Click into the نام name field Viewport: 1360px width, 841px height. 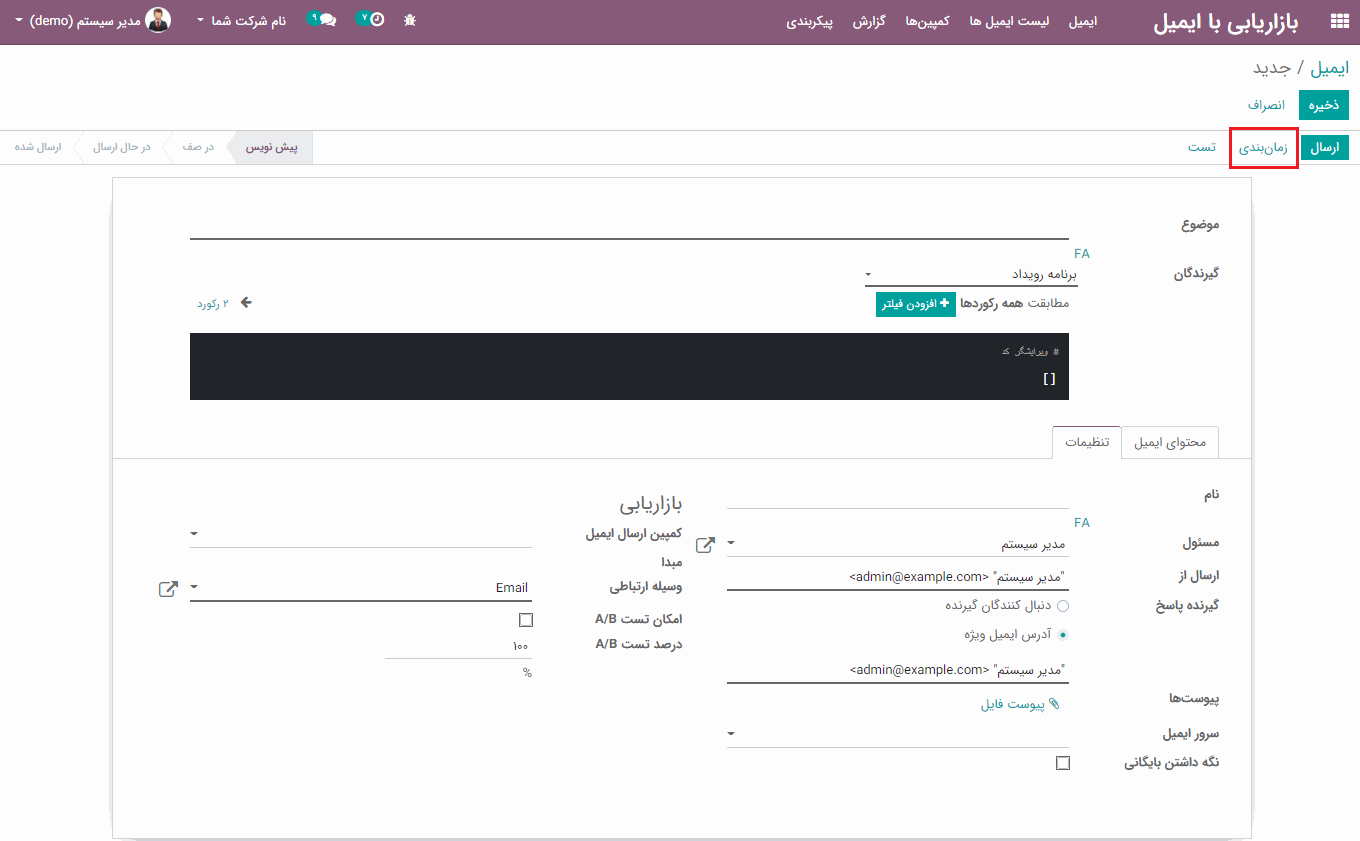pyautogui.click(x=897, y=496)
